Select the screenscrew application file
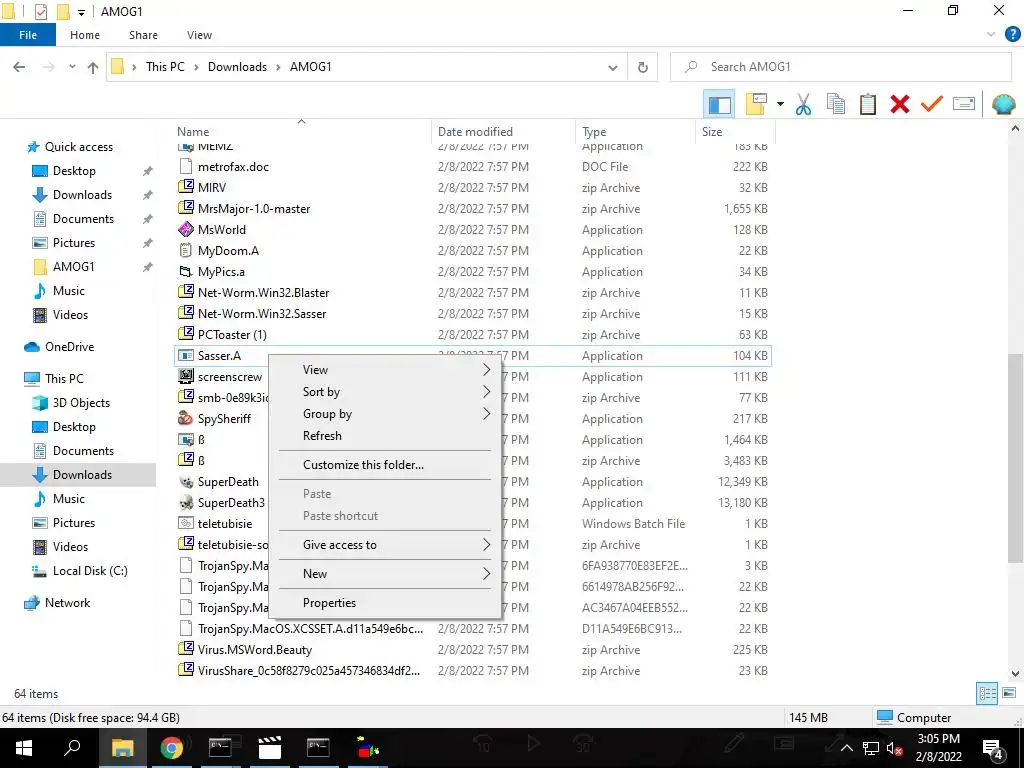 220,377
